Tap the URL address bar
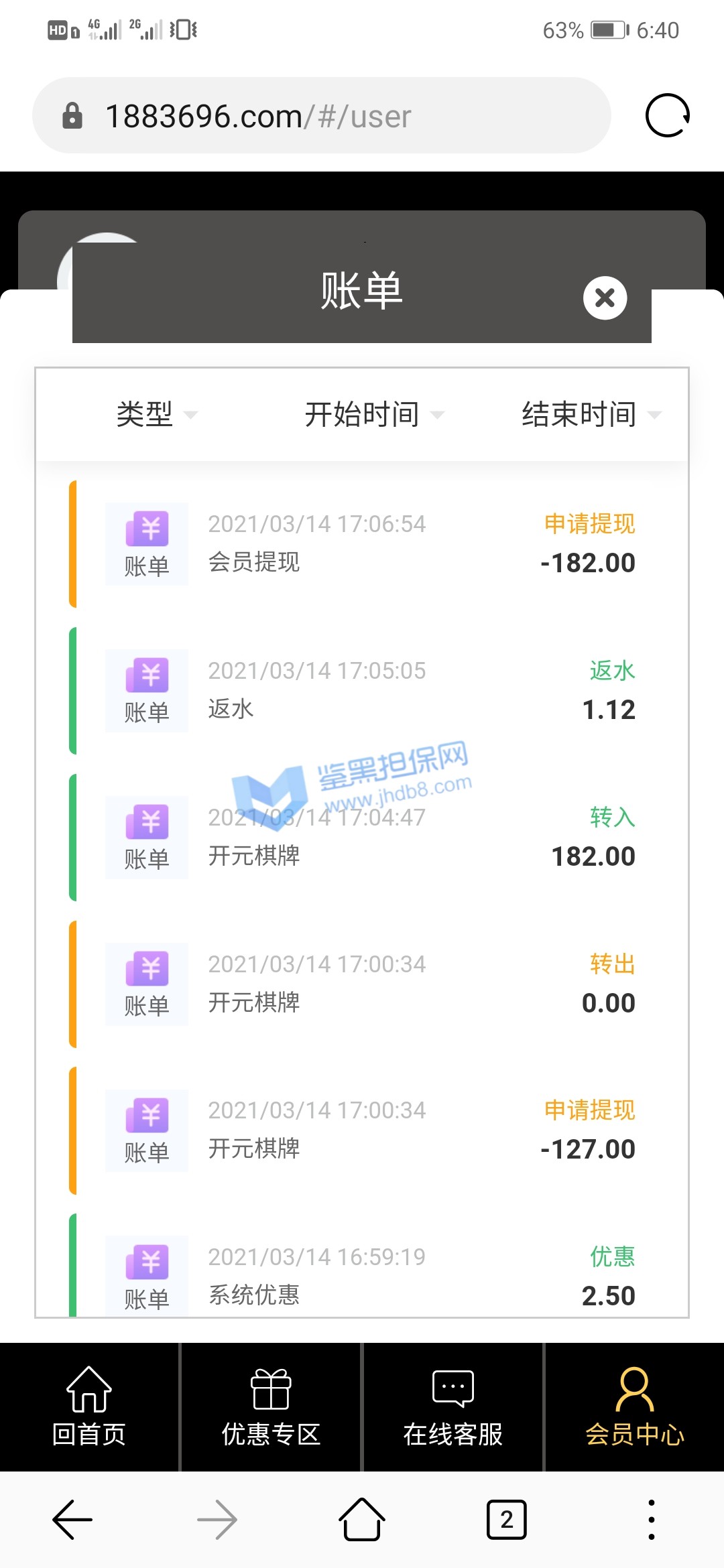The height and width of the screenshot is (1568, 724). (x=322, y=116)
